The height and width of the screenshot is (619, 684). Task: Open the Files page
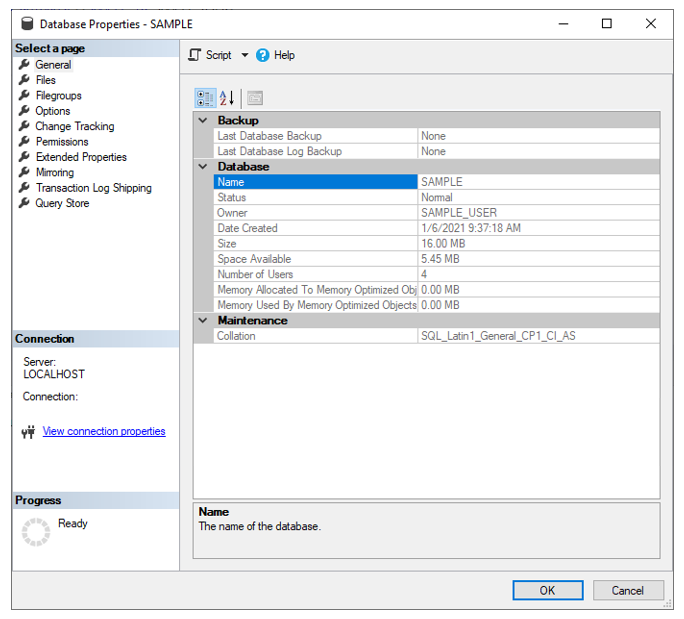(45, 80)
